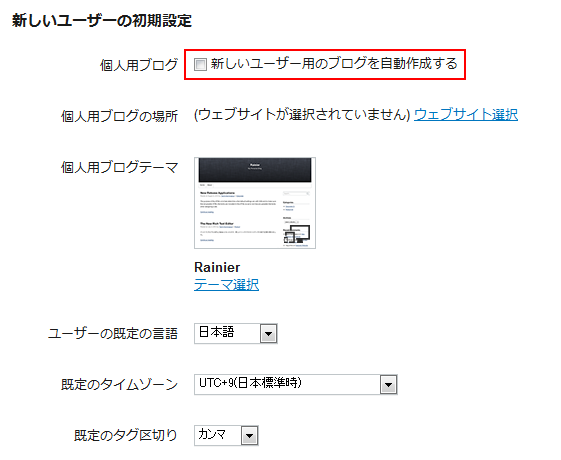Open the UTC+9(日本標準時) timezone combo box

point(296,385)
